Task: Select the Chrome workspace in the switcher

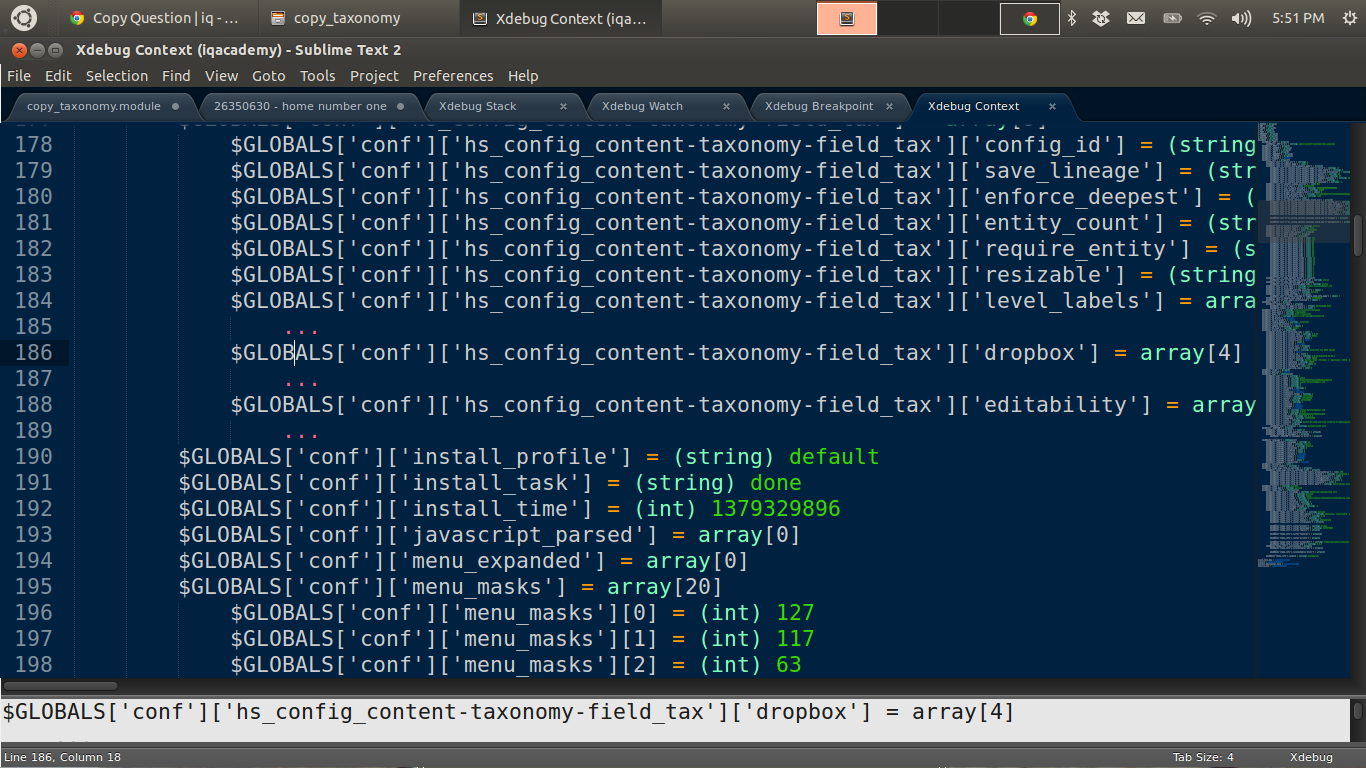Action: click(x=1030, y=18)
